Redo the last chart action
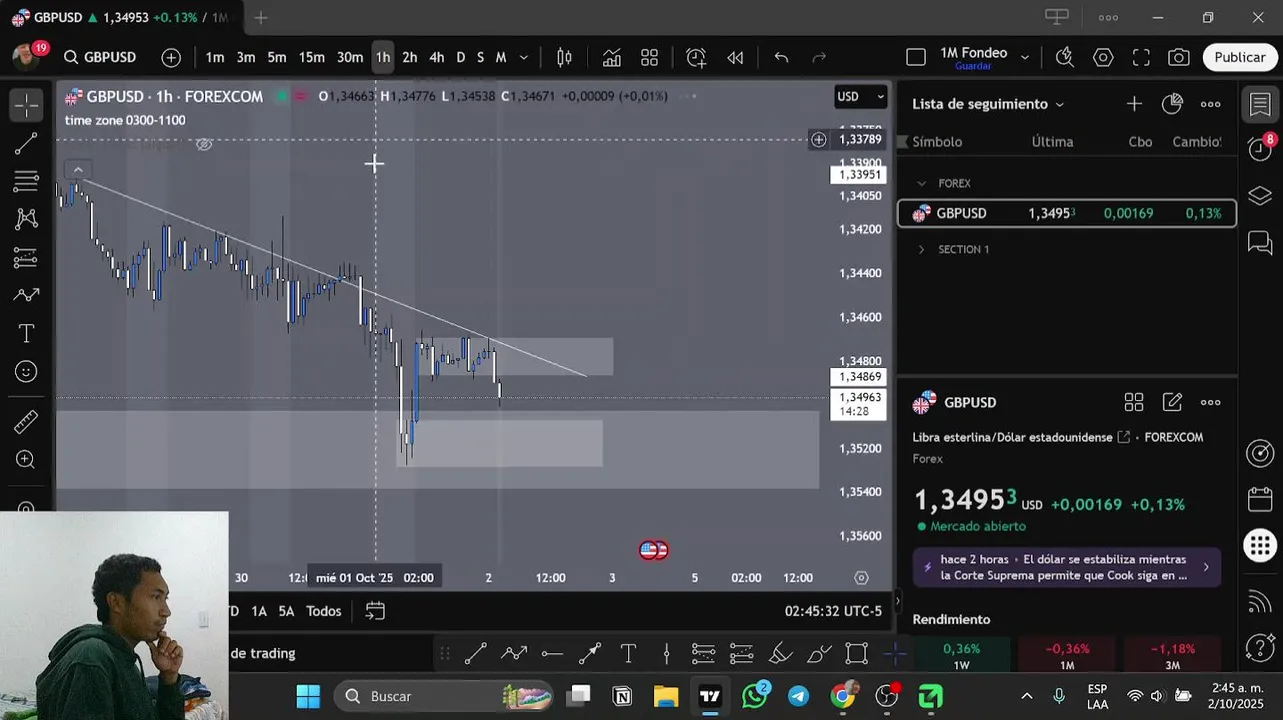Image resolution: width=1283 pixels, height=720 pixels. [x=819, y=57]
